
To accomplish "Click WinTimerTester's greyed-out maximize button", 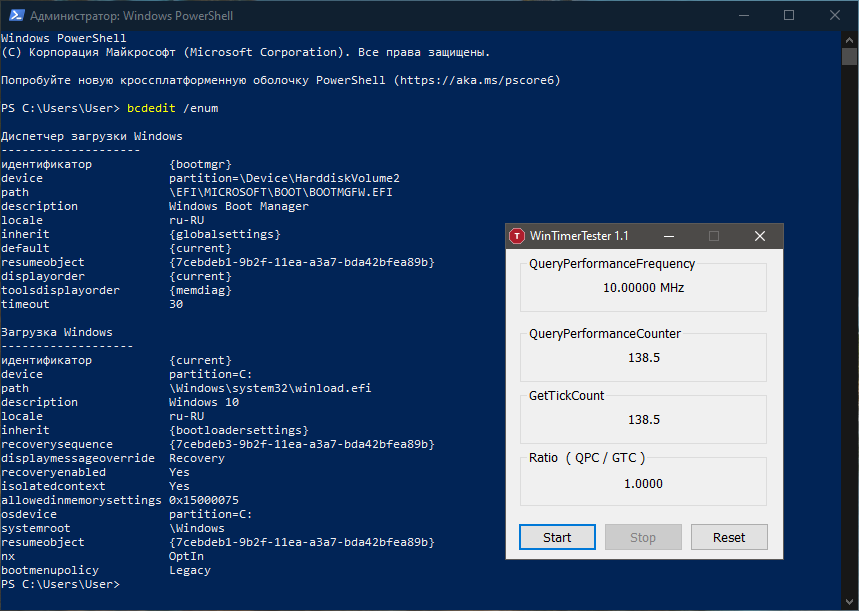I will tap(714, 236).
